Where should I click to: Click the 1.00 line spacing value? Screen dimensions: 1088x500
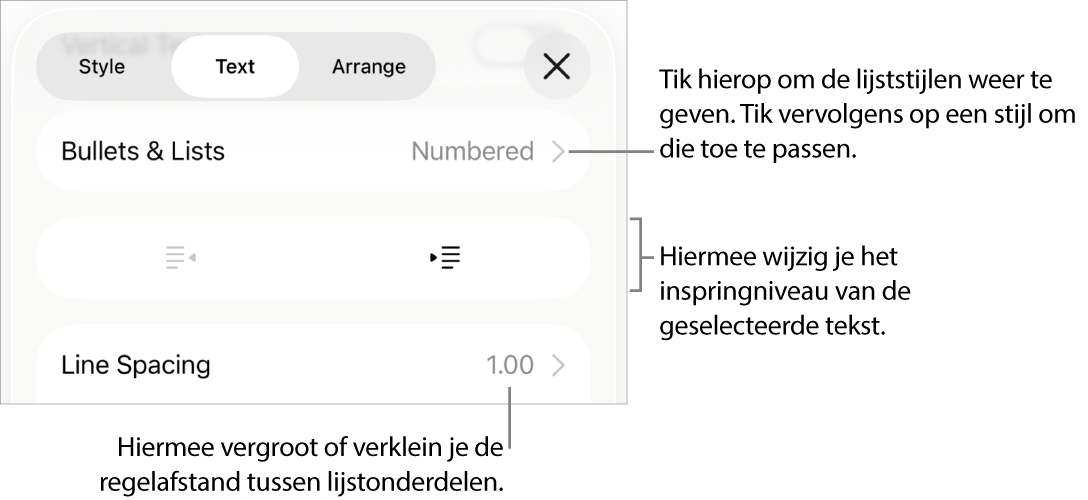510,365
